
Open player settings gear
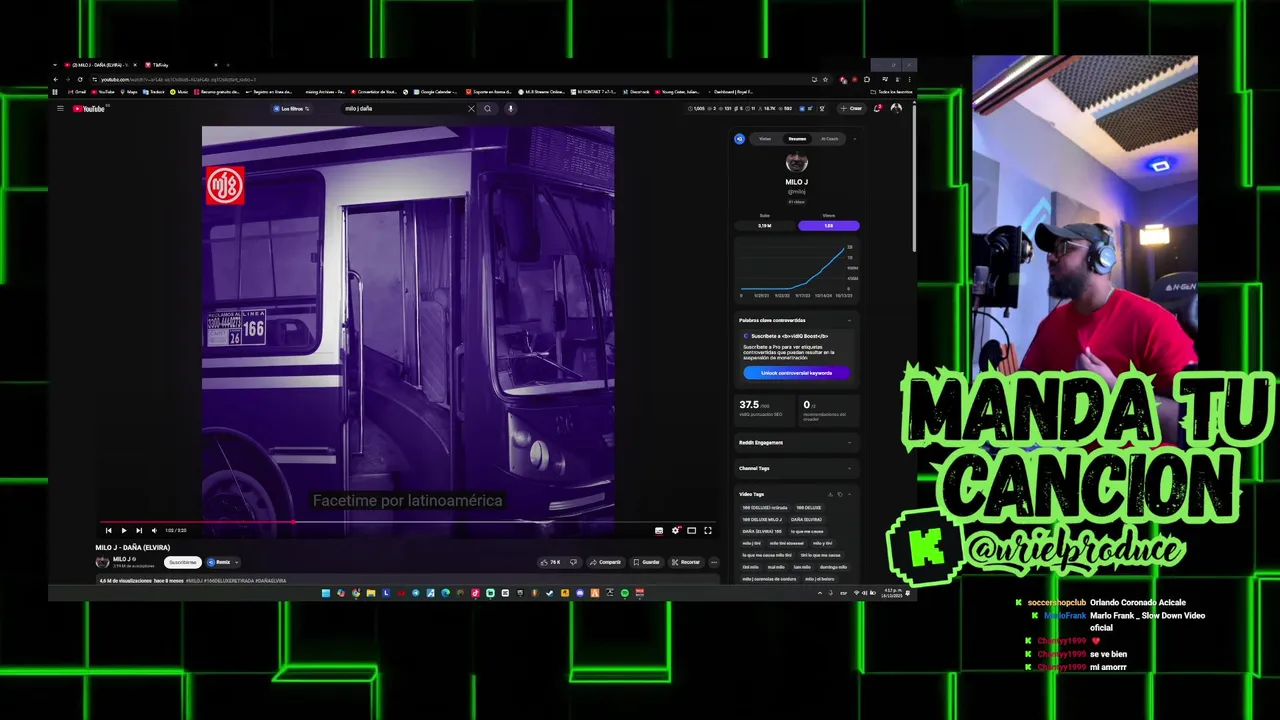click(x=675, y=530)
